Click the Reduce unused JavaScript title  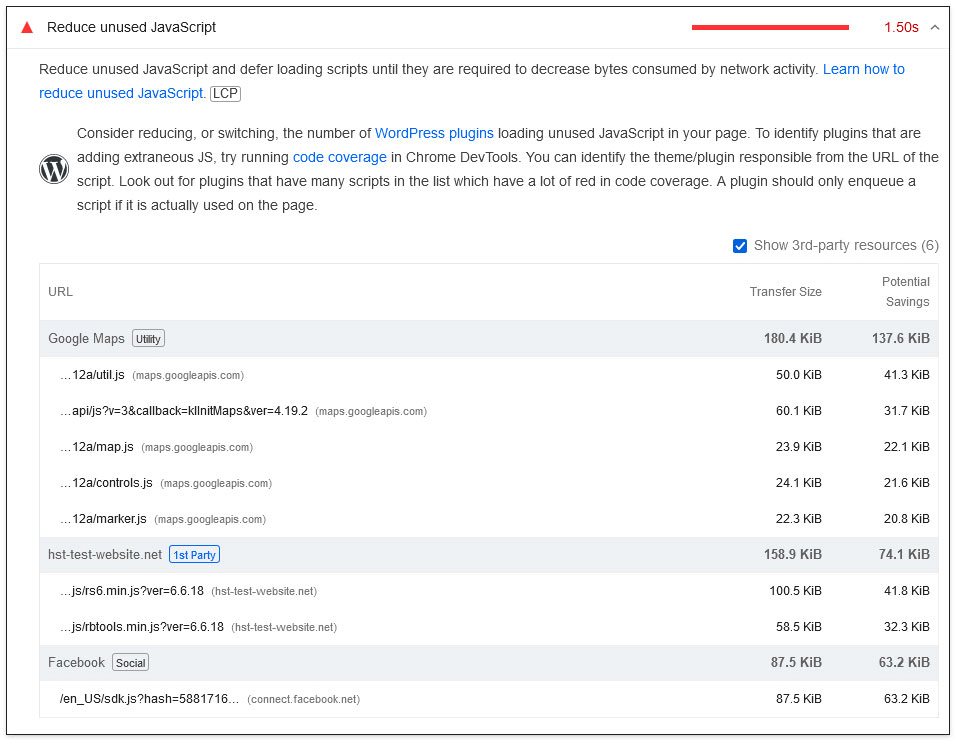(131, 27)
